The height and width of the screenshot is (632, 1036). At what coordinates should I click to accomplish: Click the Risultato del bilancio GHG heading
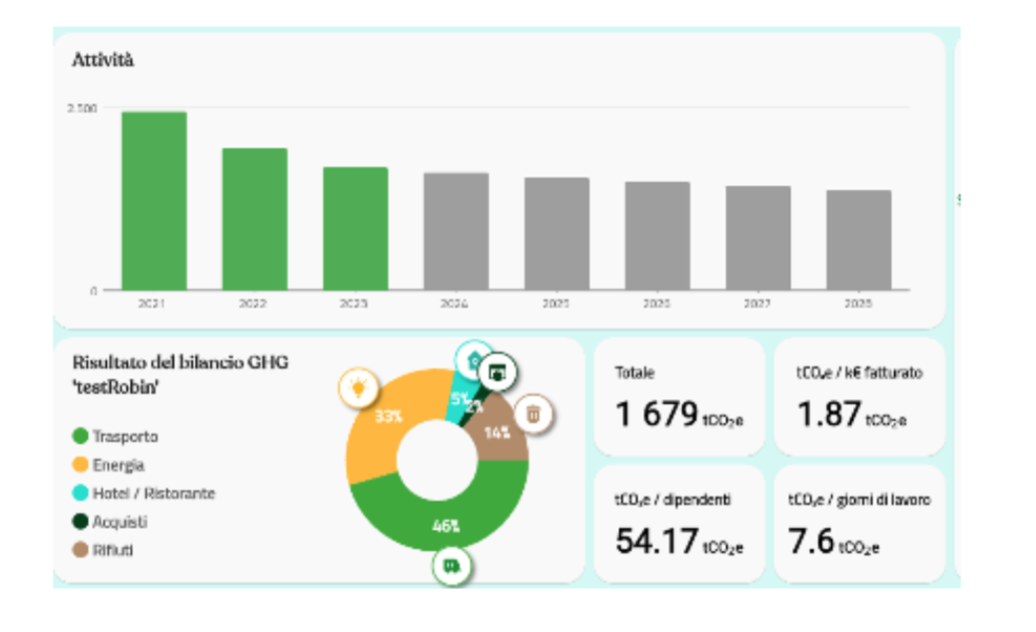180,374
